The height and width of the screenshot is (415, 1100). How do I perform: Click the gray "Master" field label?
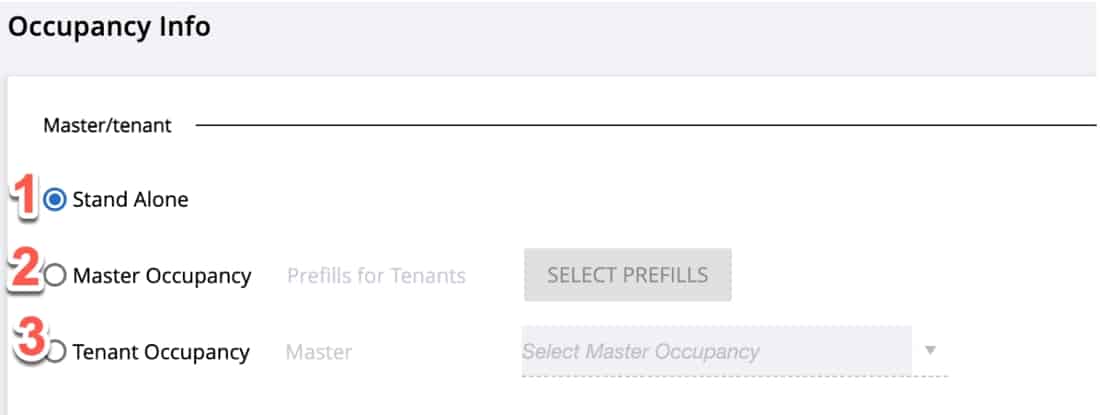coord(319,352)
